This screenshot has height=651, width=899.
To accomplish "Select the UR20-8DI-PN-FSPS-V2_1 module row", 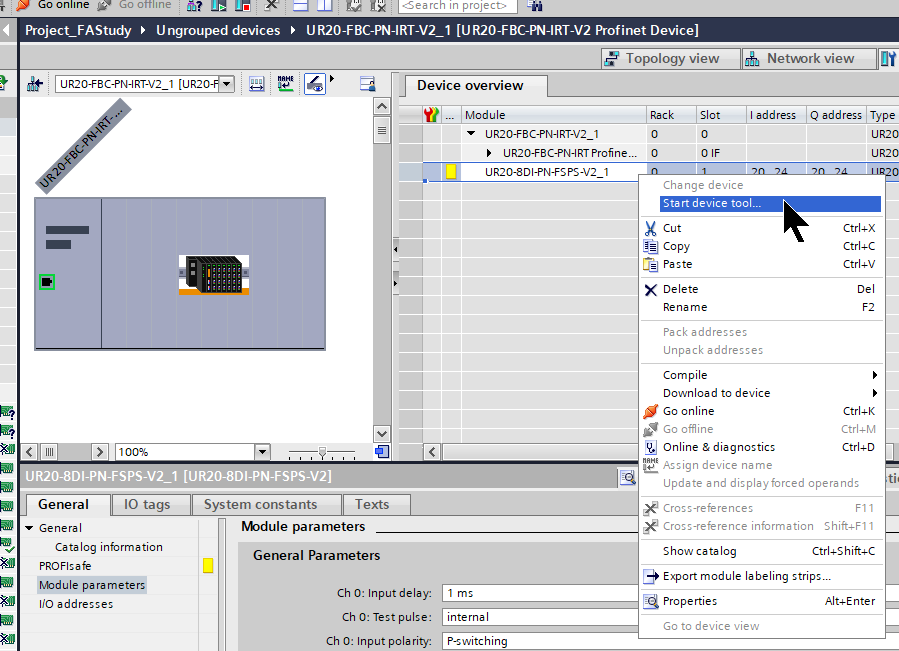I will coord(546,172).
